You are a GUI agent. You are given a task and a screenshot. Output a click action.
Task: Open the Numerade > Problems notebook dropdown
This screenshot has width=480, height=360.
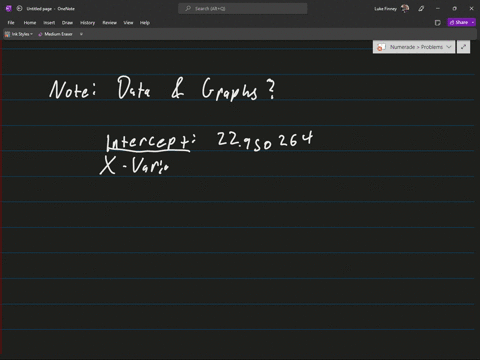[414, 47]
